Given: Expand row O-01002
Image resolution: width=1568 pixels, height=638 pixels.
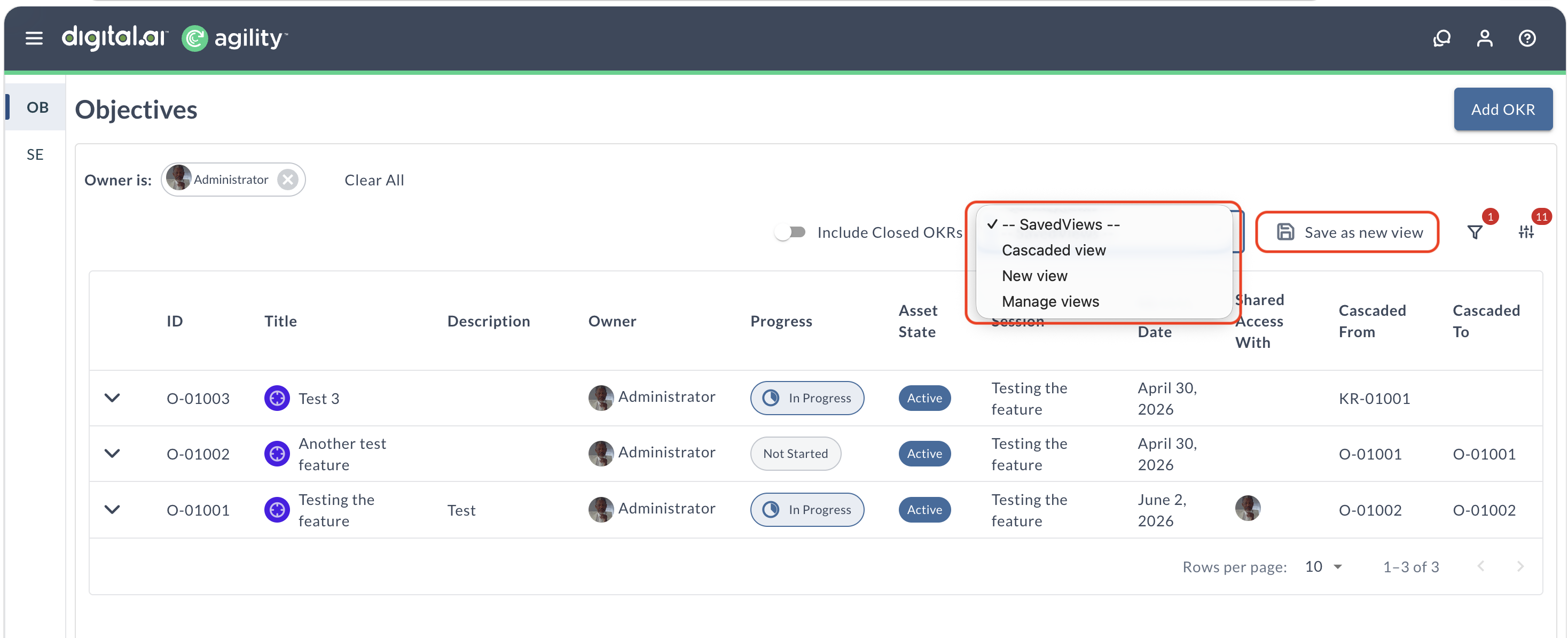Looking at the screenshot, I should (112, 454).
